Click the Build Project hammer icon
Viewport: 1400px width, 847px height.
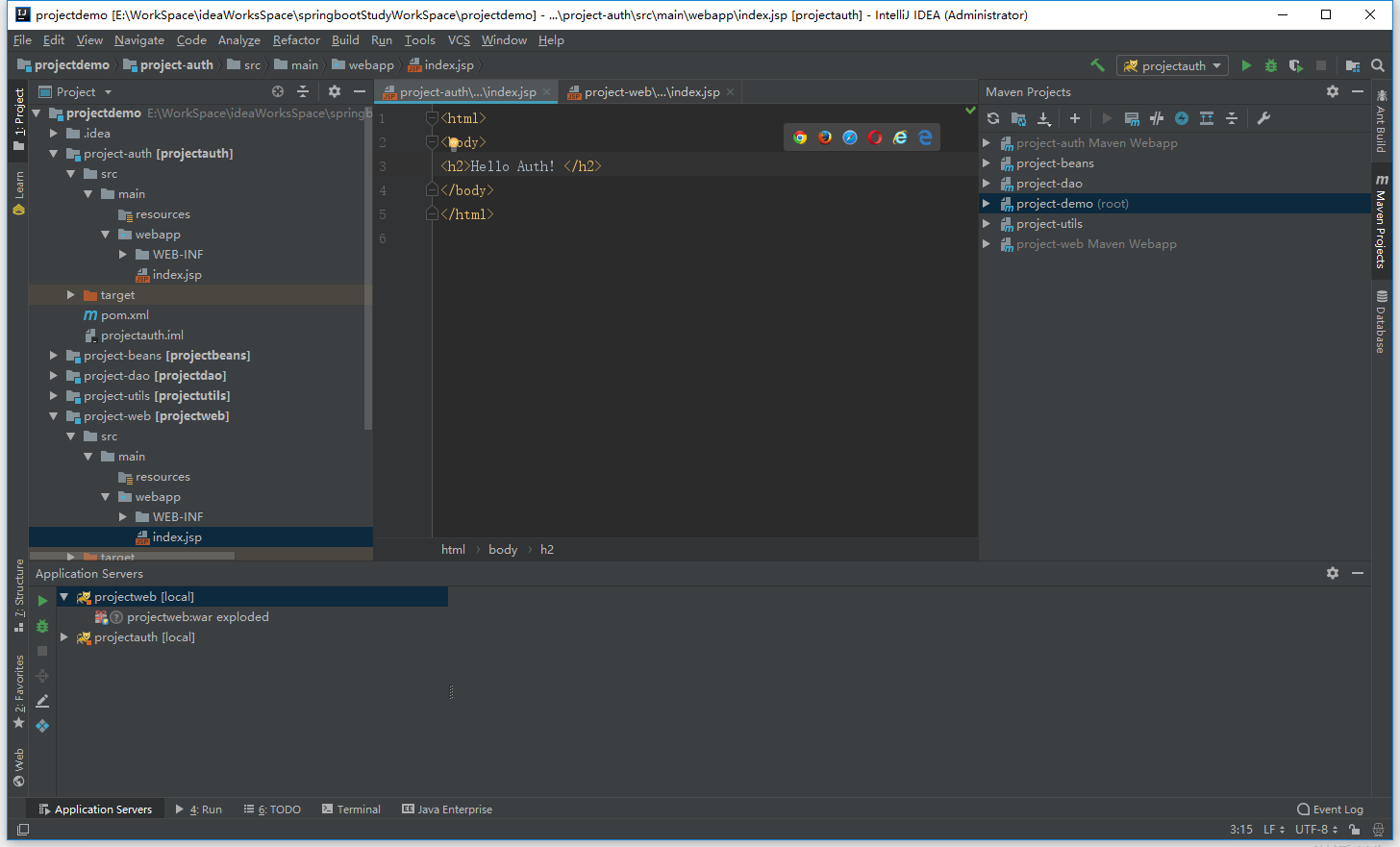tap(1097, 65)
